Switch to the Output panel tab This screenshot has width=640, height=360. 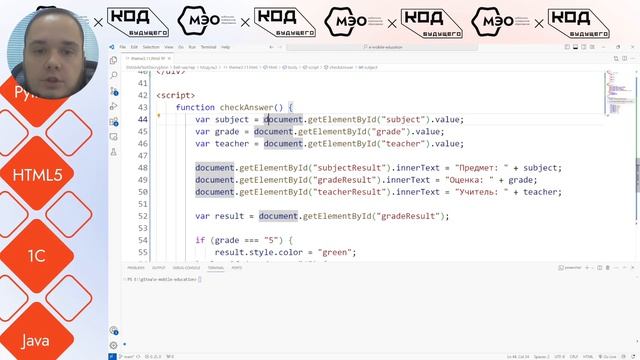(x=158, y=268)
